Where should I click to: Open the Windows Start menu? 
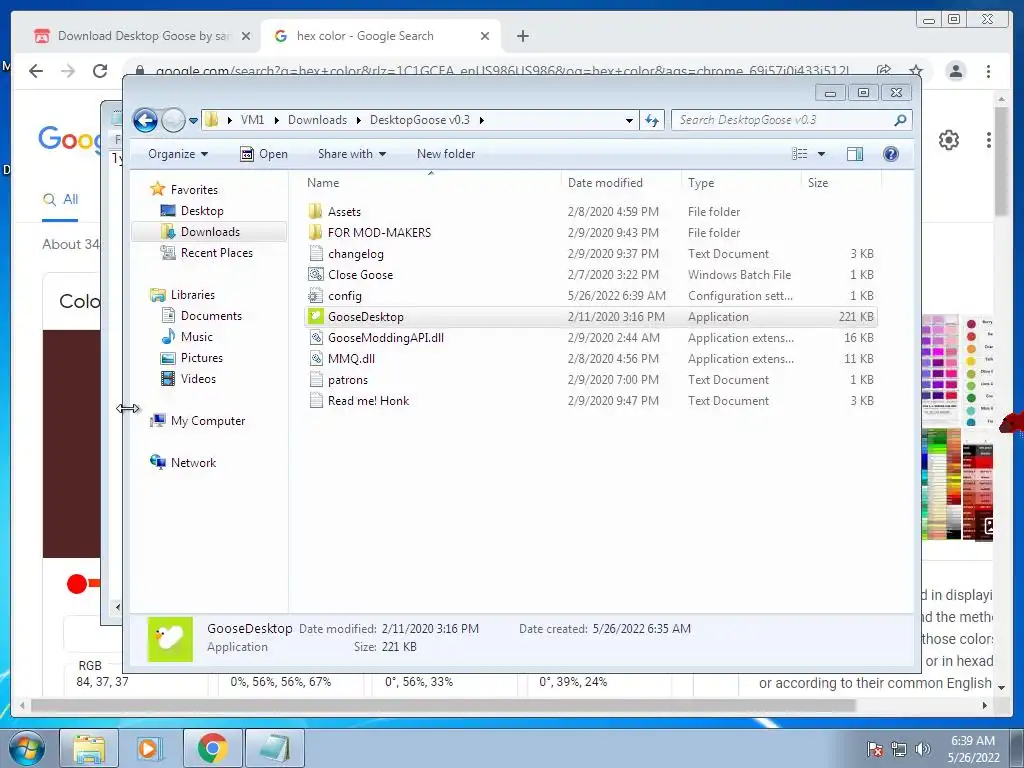click(x=26, y=748)
